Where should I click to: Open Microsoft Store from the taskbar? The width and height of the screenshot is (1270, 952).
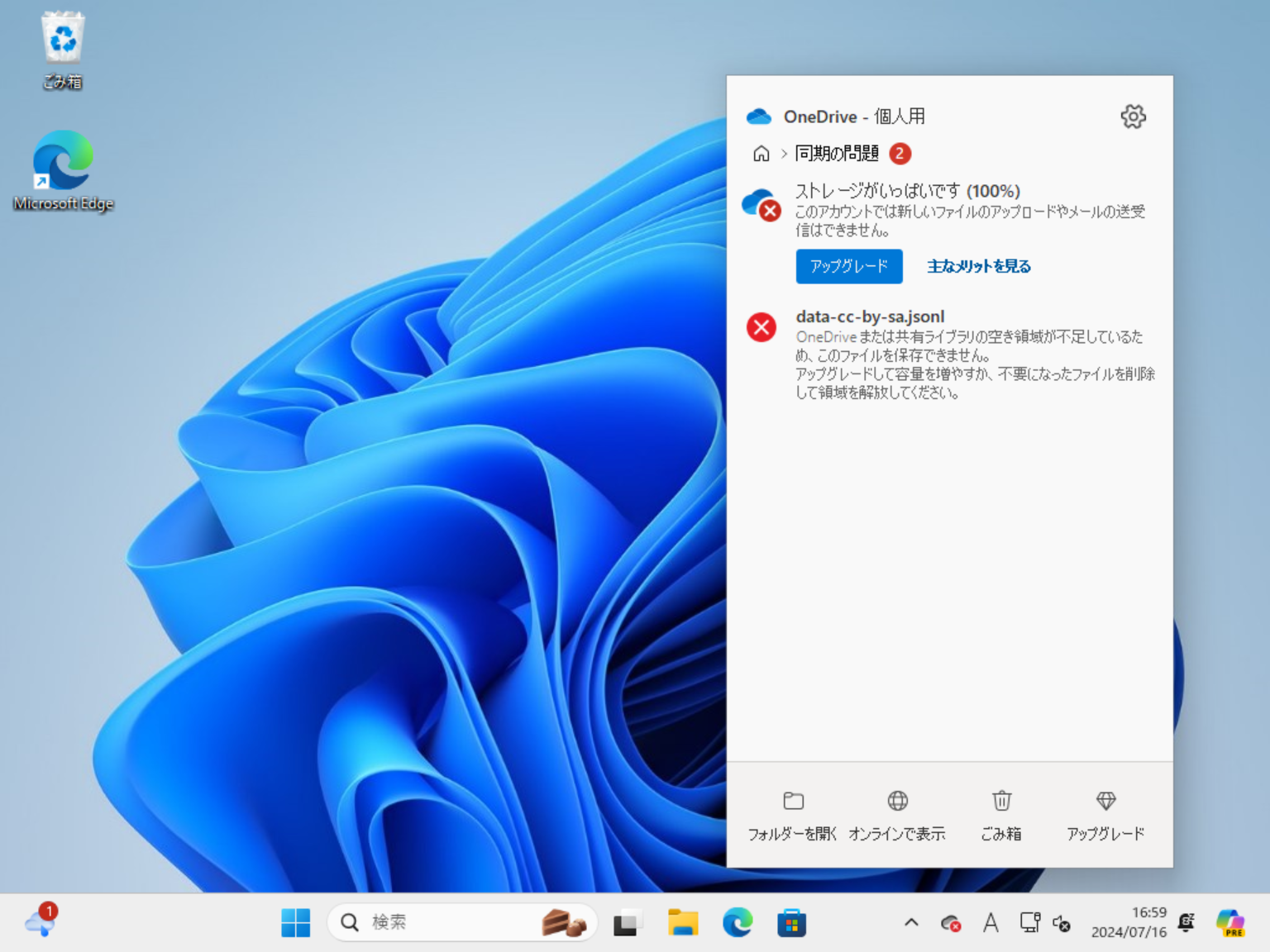(x=792, y=922)
